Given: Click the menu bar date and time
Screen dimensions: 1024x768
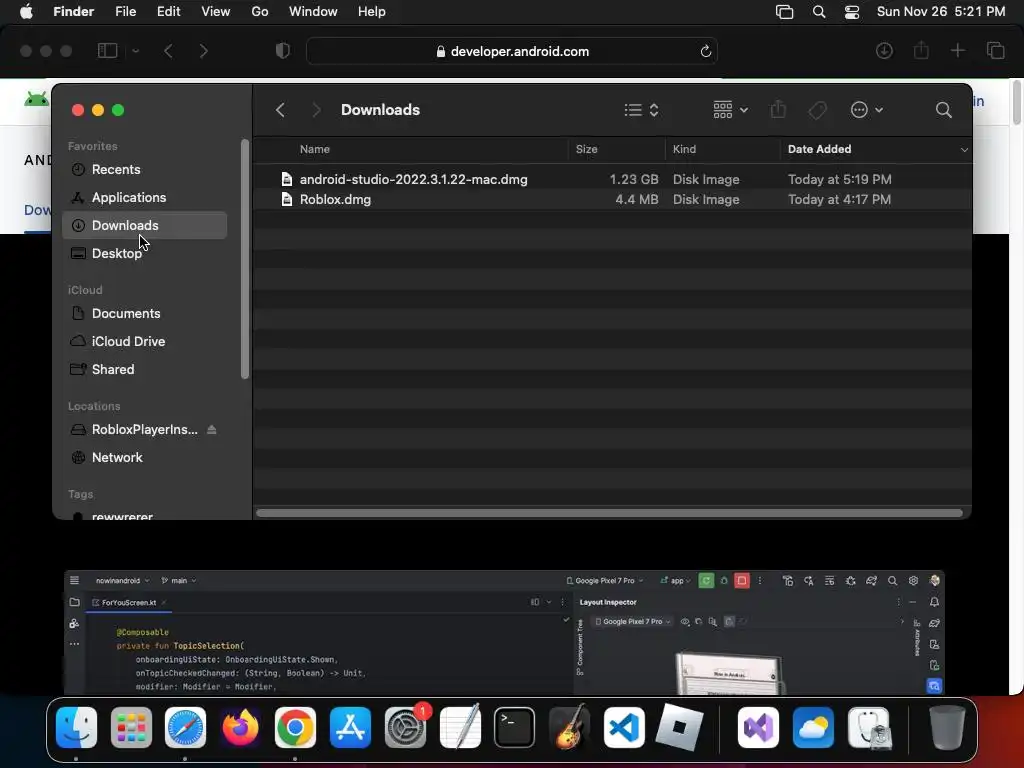Looking at the screenshot, I should [940, 12].
